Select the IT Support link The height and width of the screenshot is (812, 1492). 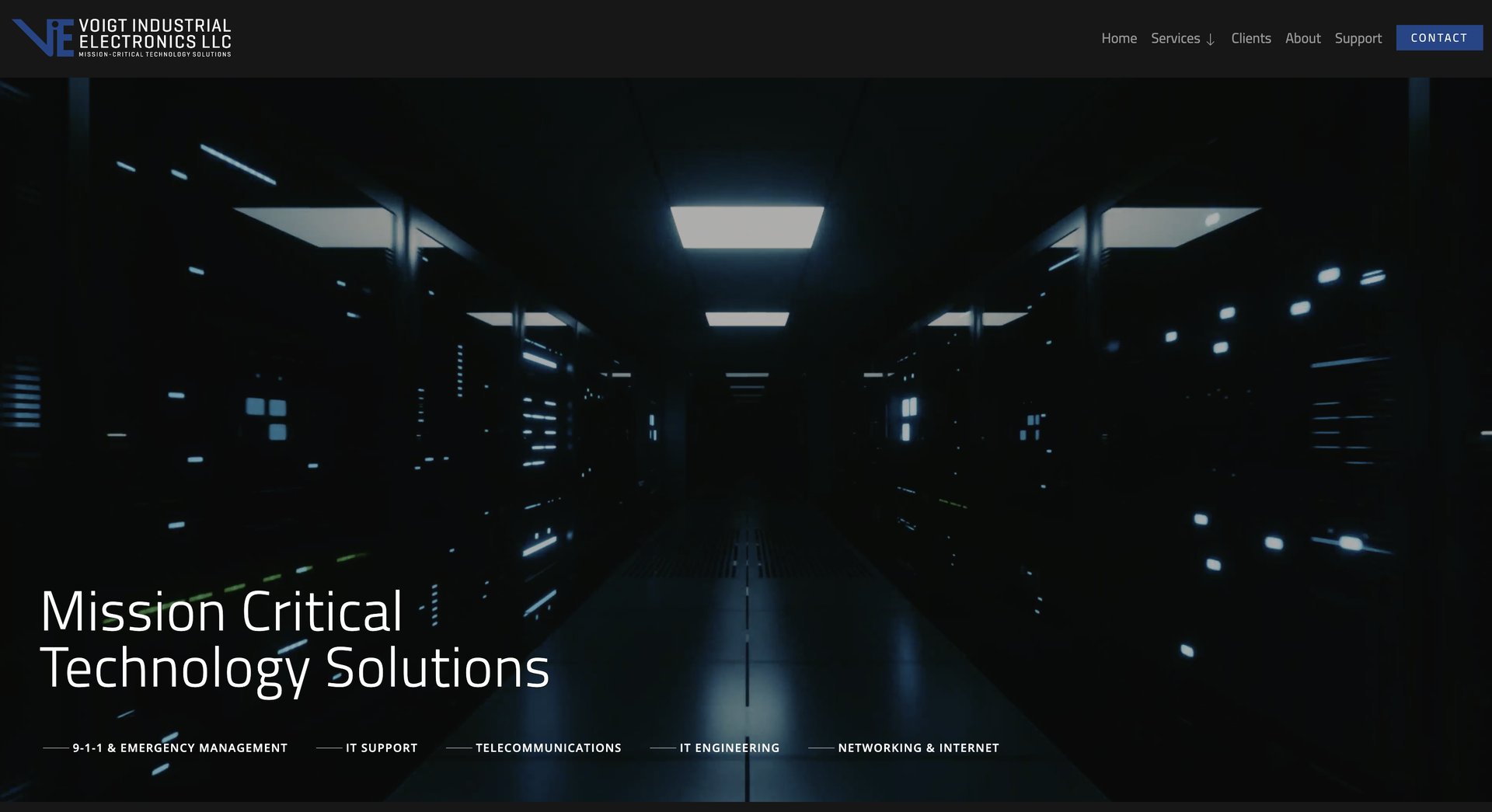[382, 748]
